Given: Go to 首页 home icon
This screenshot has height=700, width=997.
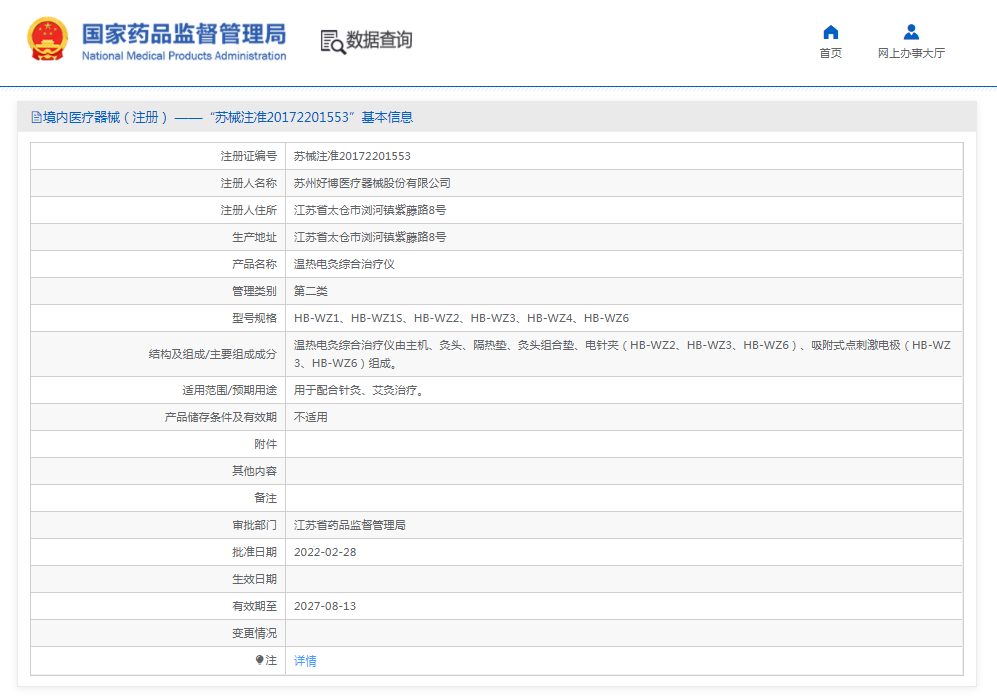Looking at the screenshot, I should coord(830,32).
